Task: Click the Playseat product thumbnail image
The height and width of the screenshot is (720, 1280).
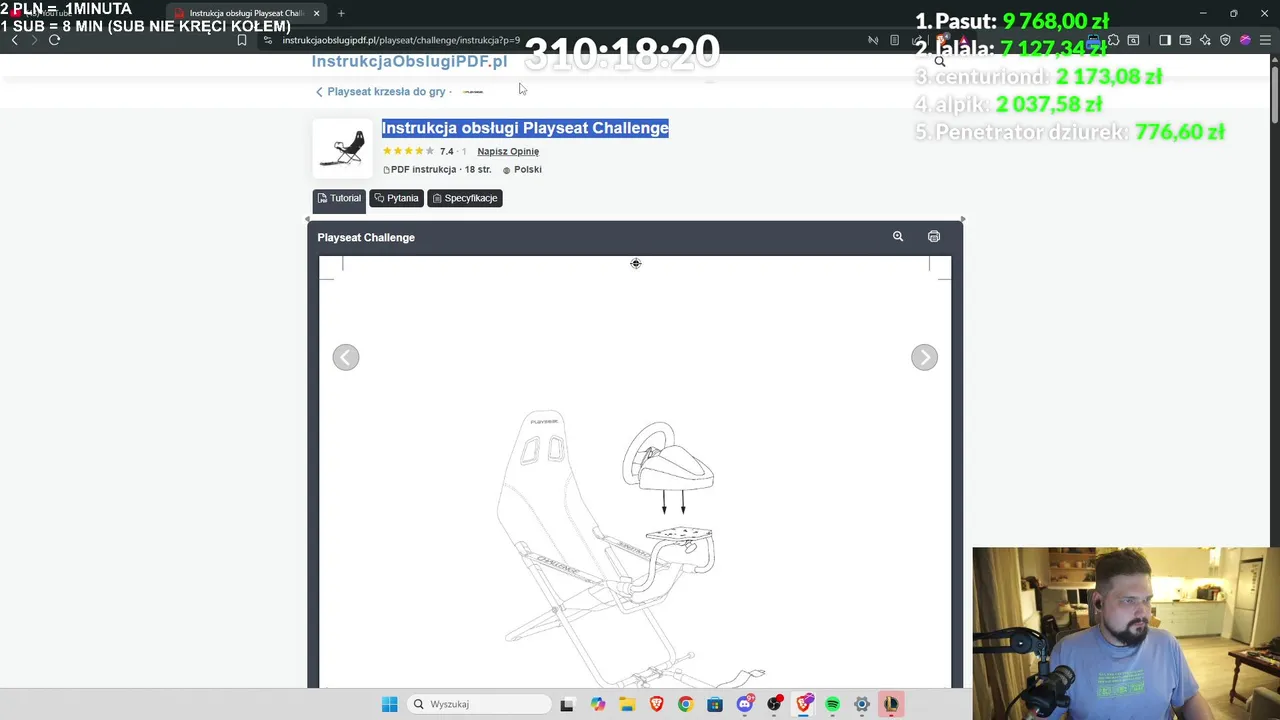Action: 342,149
